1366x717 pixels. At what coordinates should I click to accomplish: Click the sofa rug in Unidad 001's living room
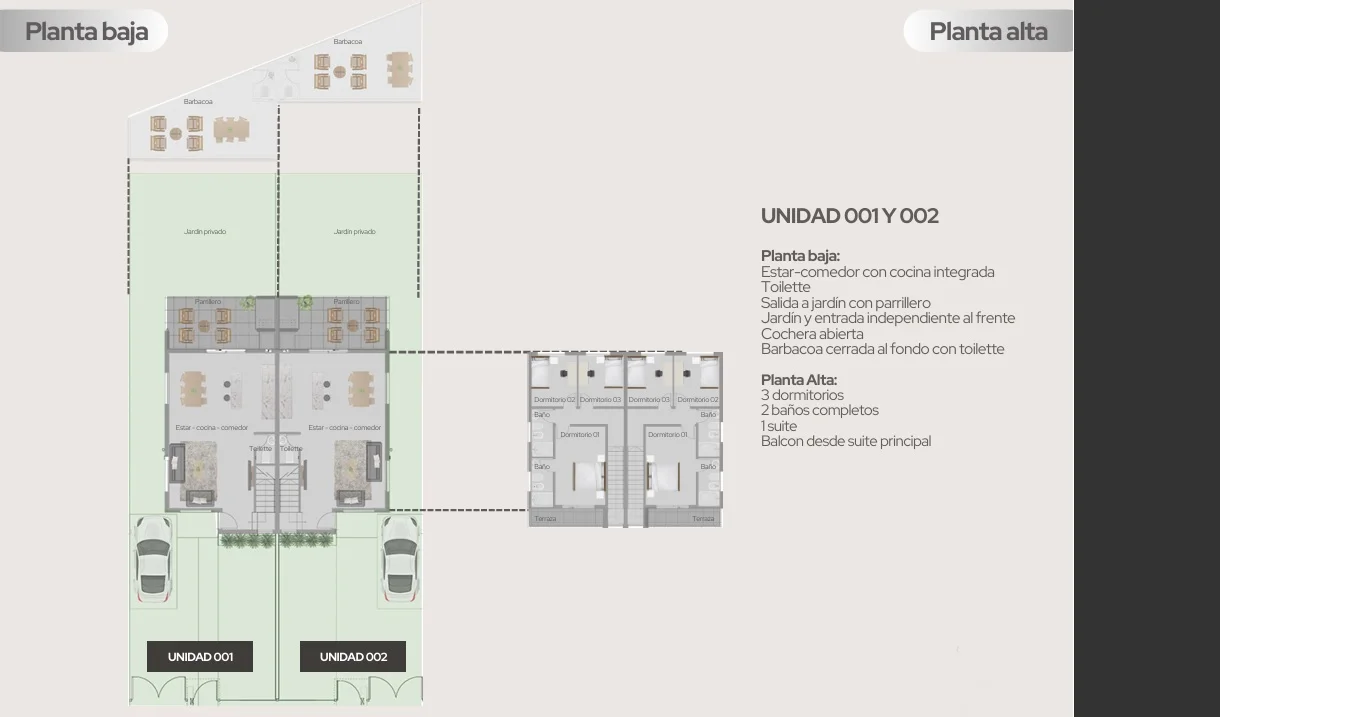click(201, 468)
